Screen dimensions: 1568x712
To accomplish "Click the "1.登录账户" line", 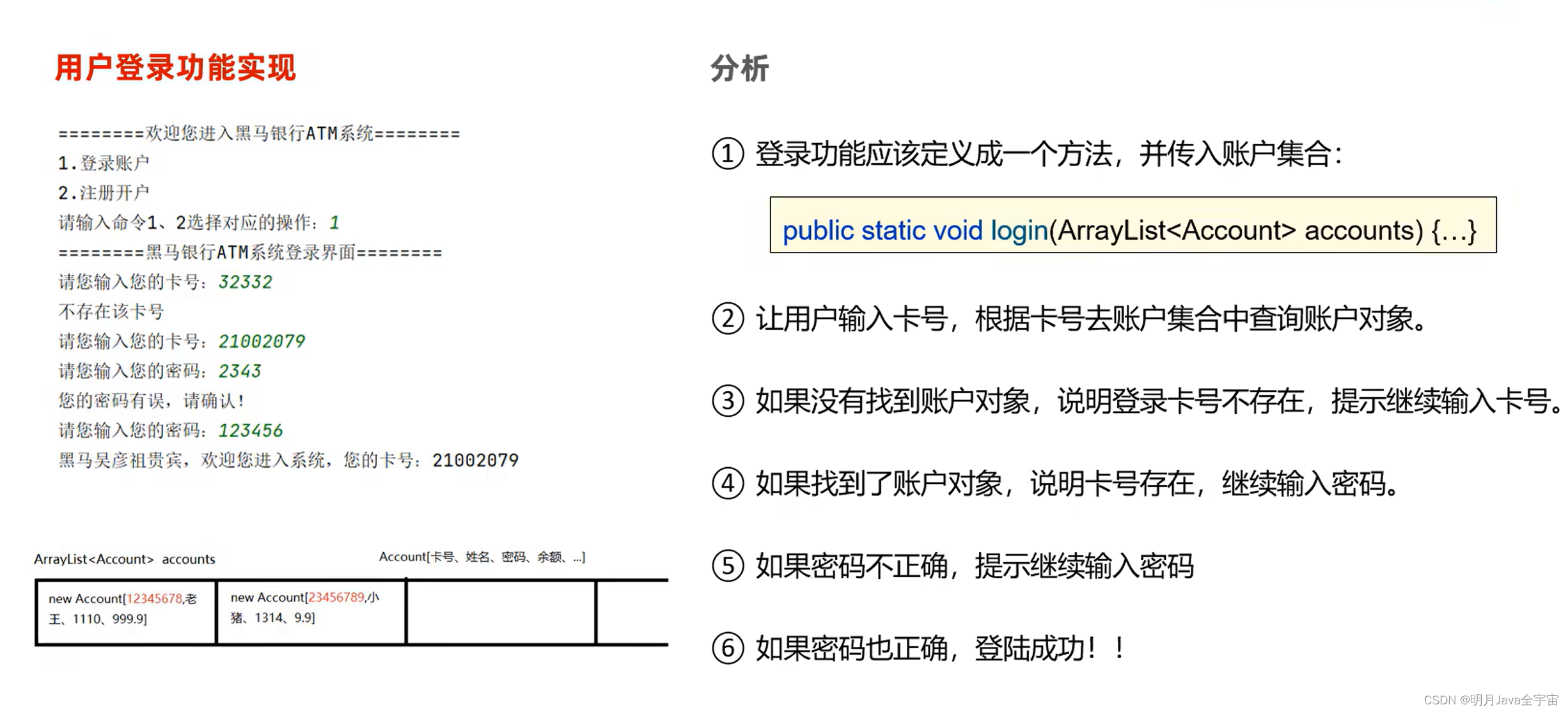I will coord(104,163).
